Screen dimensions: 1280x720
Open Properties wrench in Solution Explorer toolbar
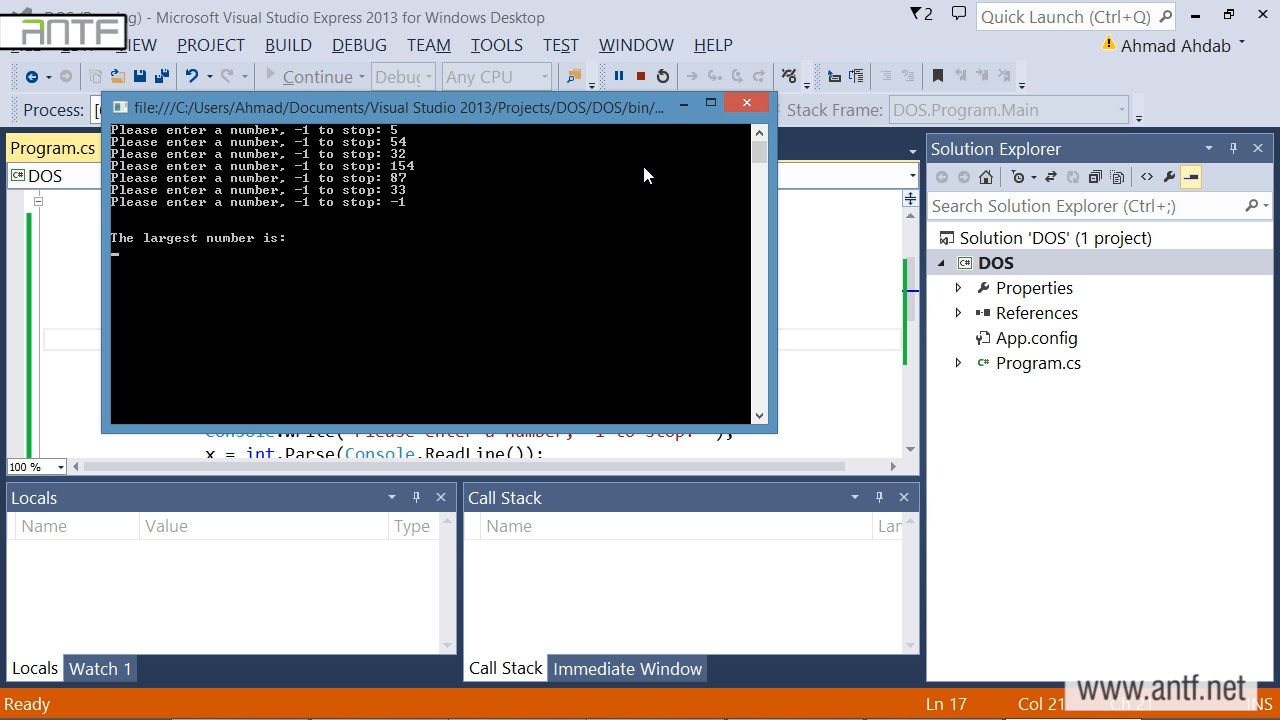(x=1168, y=177)
